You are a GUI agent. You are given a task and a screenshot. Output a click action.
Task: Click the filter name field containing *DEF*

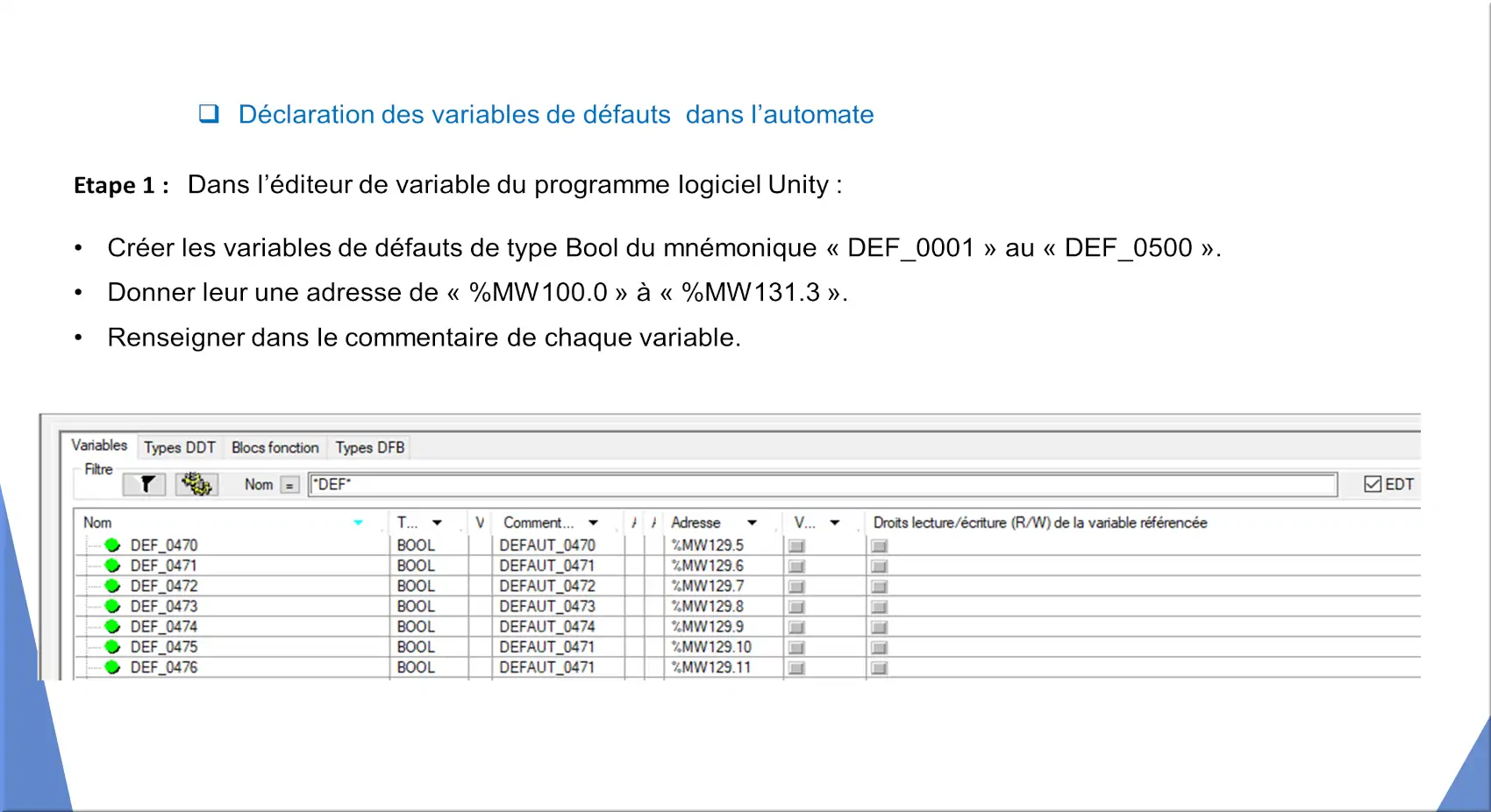tap(823, 485)
